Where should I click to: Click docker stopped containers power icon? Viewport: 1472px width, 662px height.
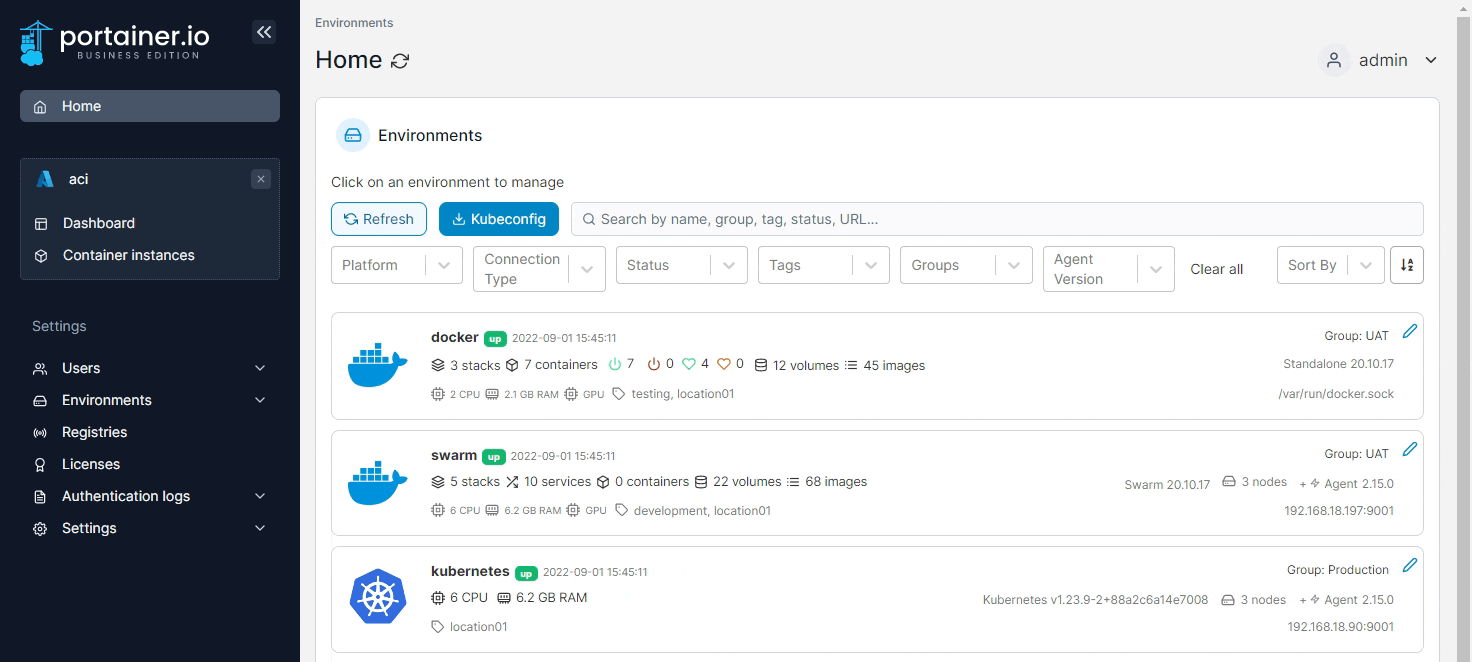pos(654,365)
